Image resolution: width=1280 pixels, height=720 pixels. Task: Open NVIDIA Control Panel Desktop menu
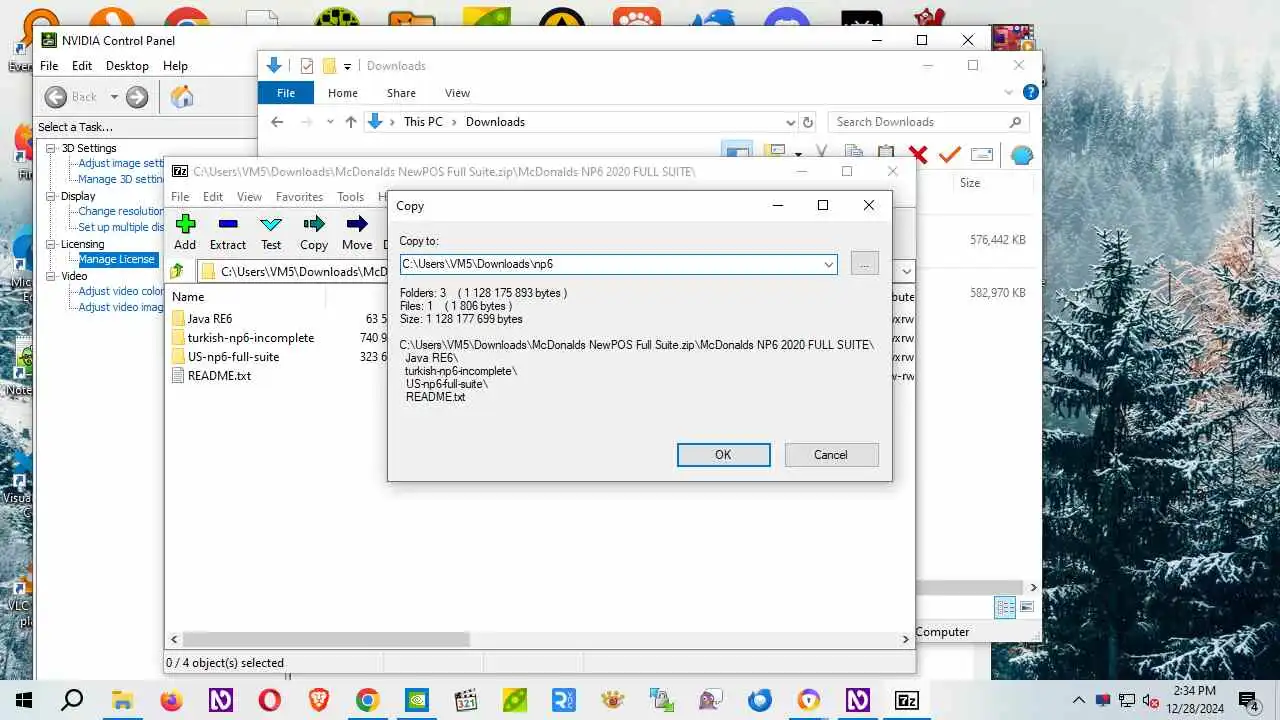pyautogui.click(x=127, y=66)
